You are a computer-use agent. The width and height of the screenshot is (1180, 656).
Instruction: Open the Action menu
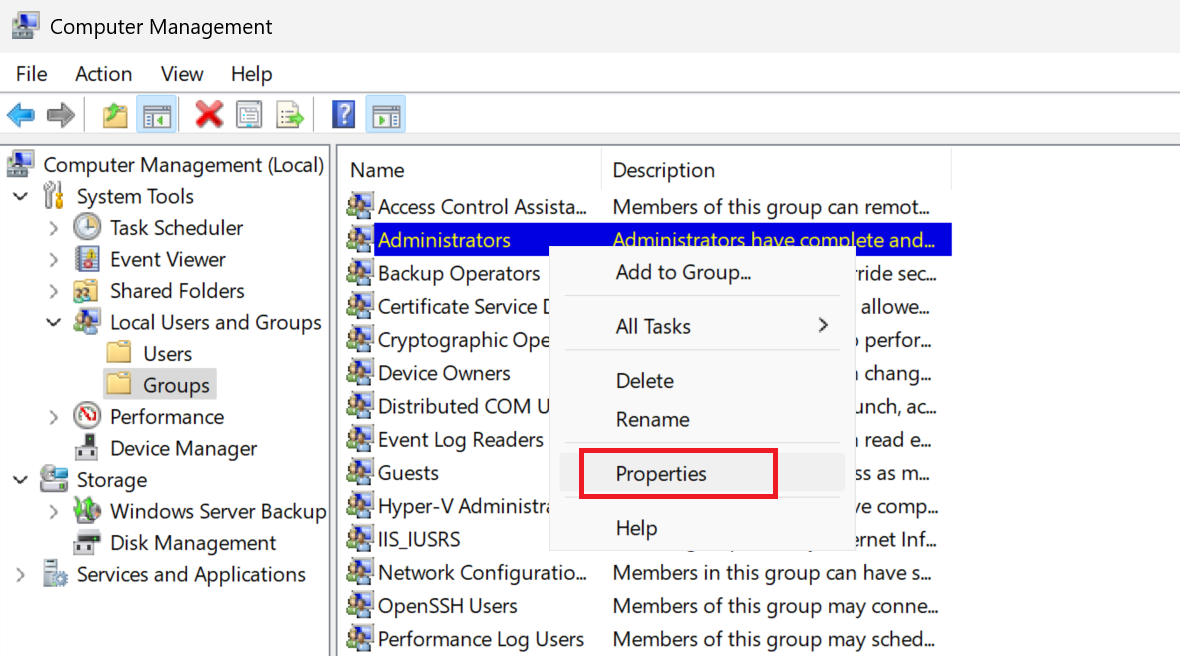pyautogui.click(x=104, y=74)
